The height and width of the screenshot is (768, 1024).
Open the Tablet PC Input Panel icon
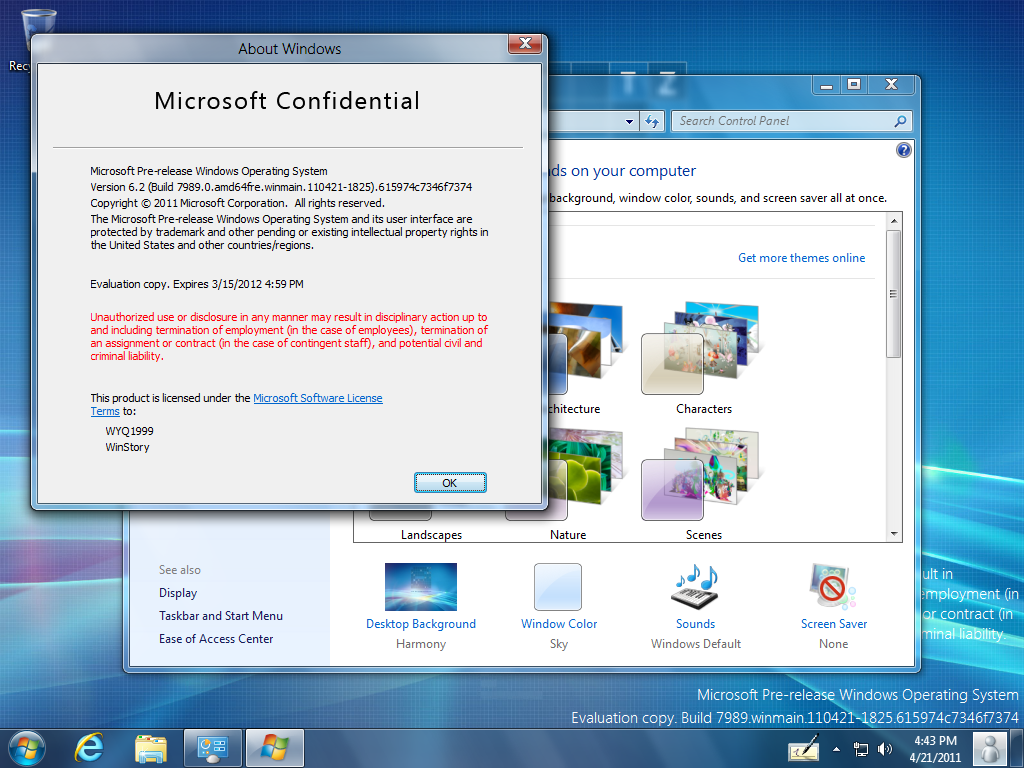tap(803, 748)
